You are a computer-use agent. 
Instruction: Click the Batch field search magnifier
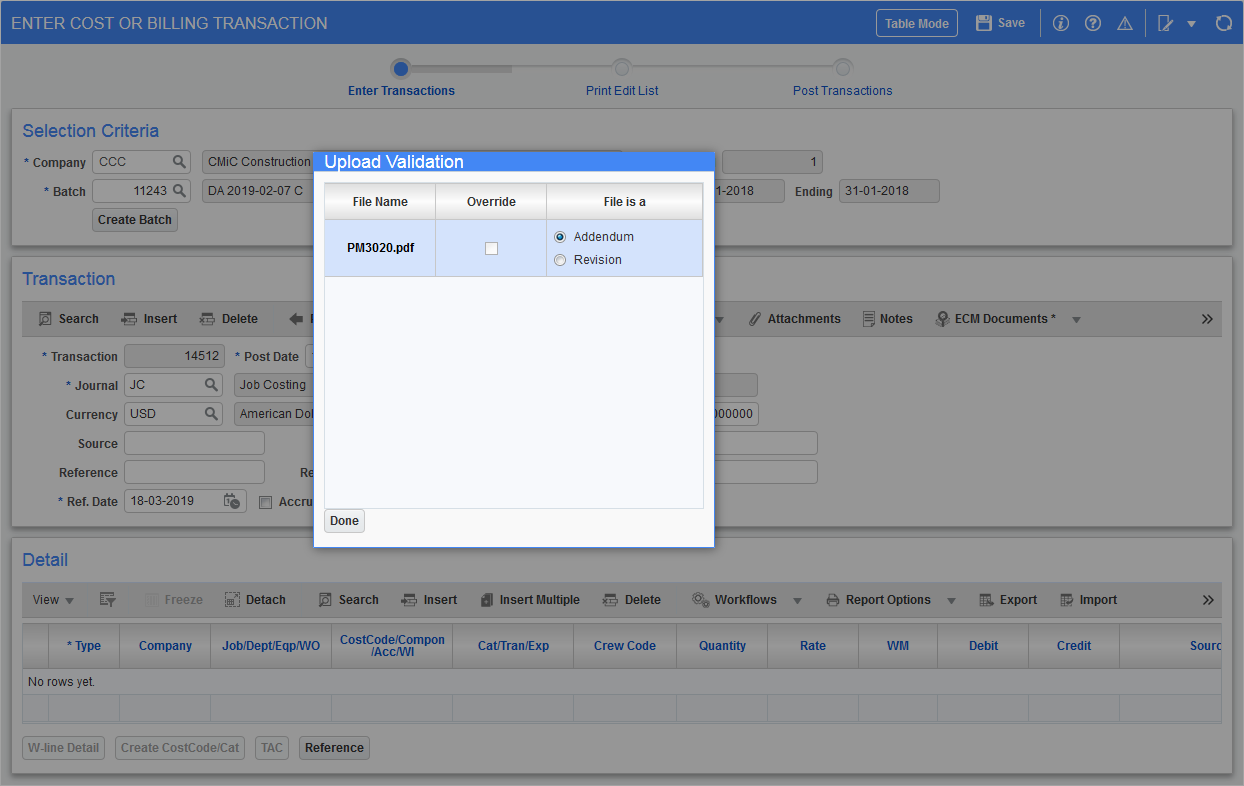[179, 191]
